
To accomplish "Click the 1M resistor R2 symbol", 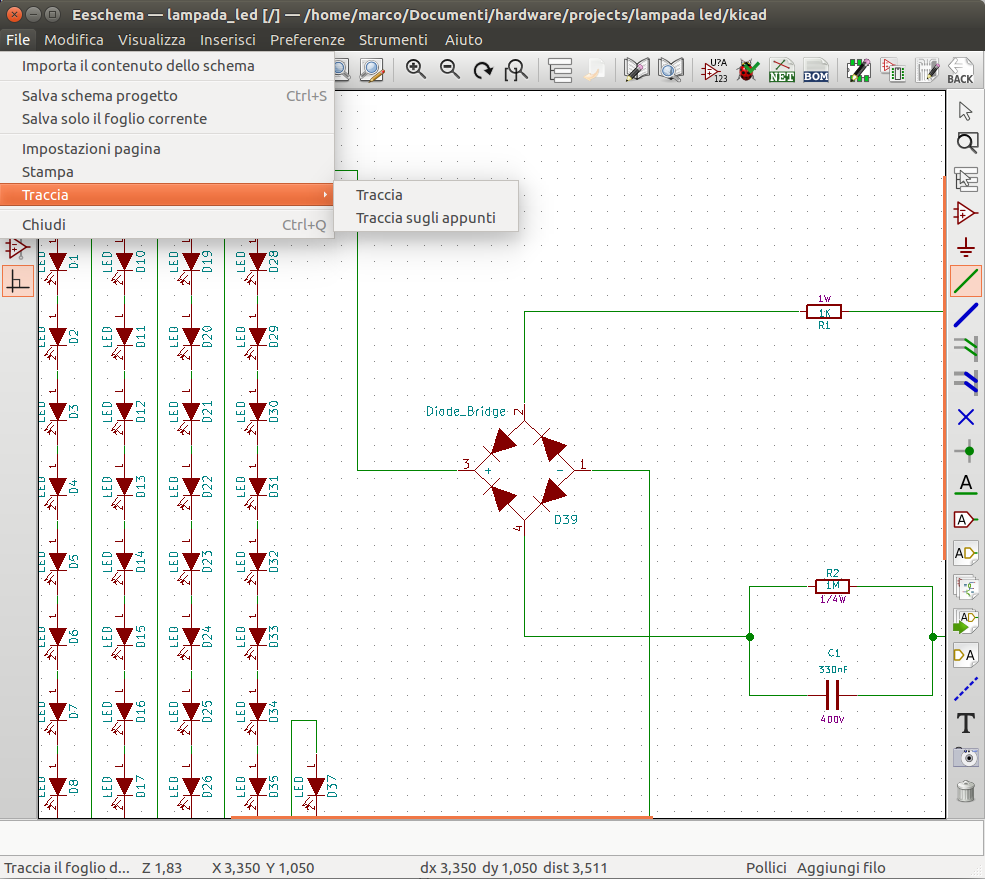I will point(832,586).
